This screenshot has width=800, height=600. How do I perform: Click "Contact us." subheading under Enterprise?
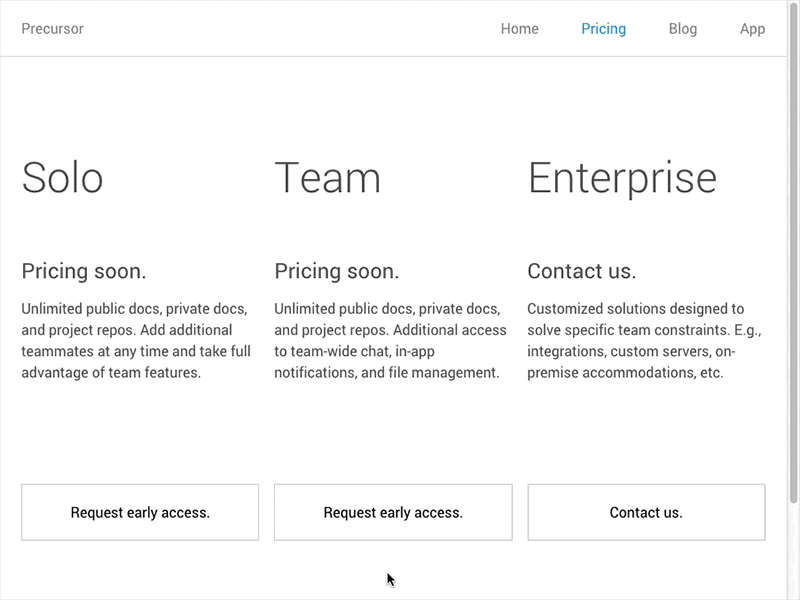coord(582,271)
